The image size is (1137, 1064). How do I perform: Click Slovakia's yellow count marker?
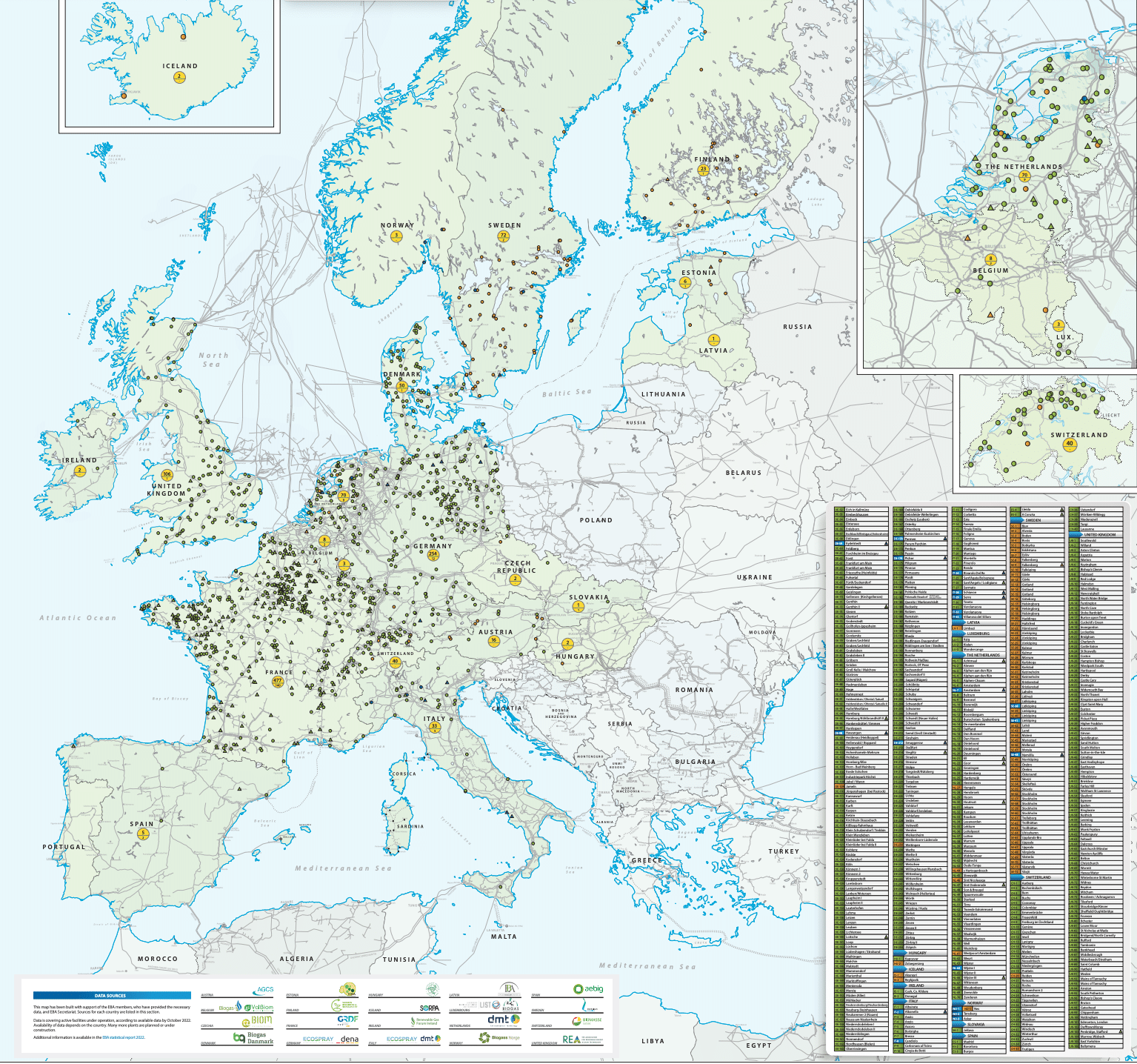click(578, 606)
